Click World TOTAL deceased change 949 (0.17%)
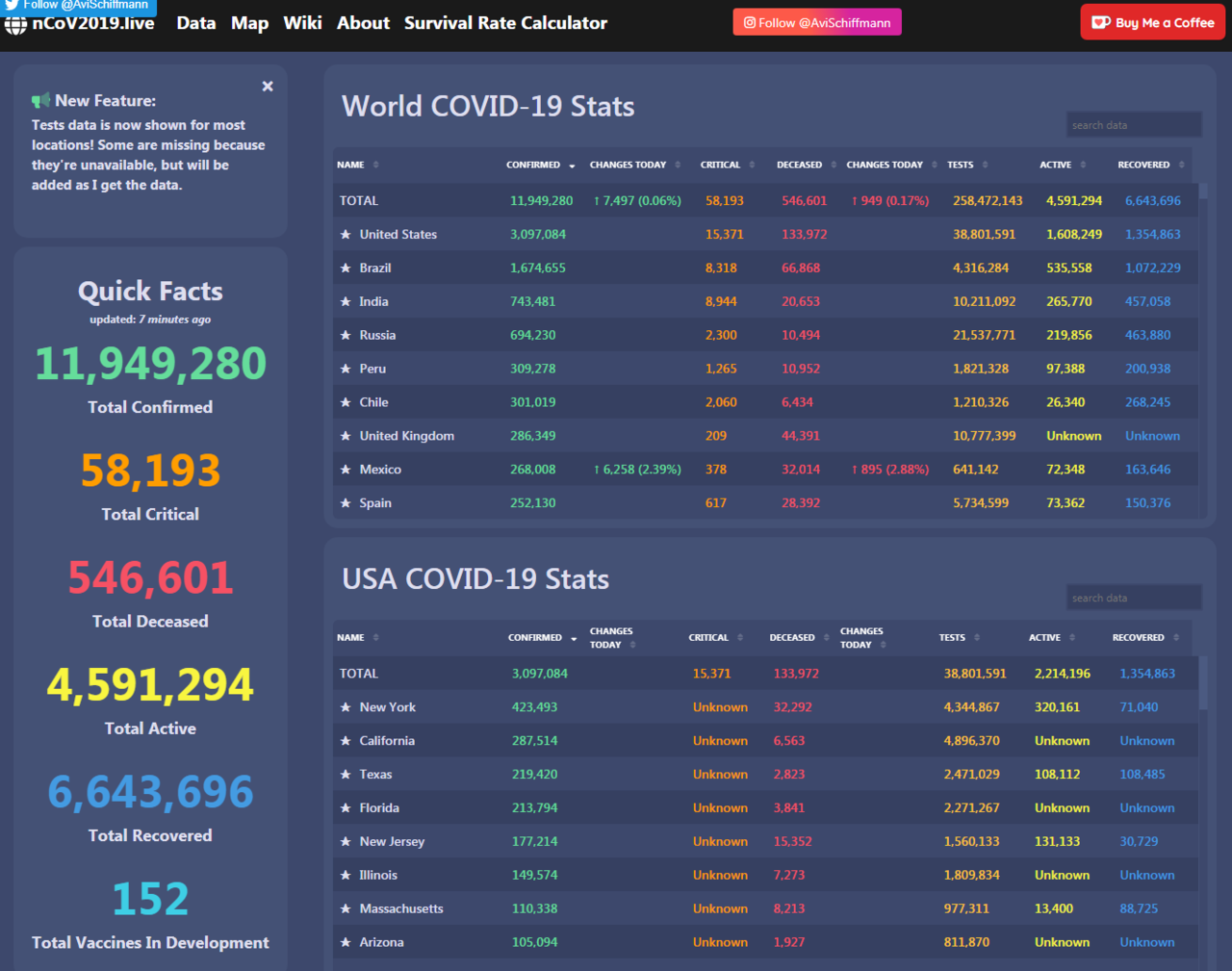1232x971 pixels. [890, 201]
